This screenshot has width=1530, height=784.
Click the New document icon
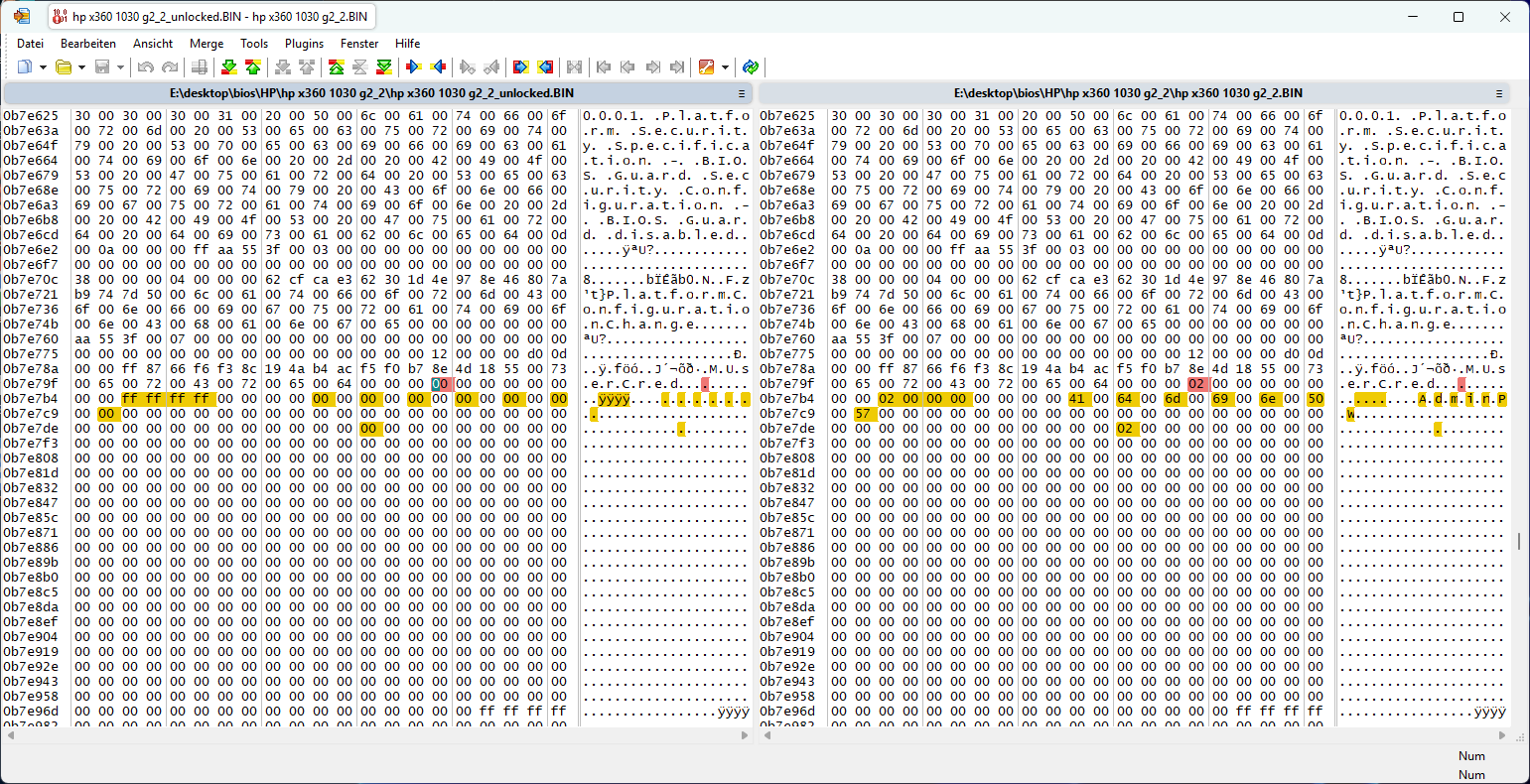pos(25,67)
